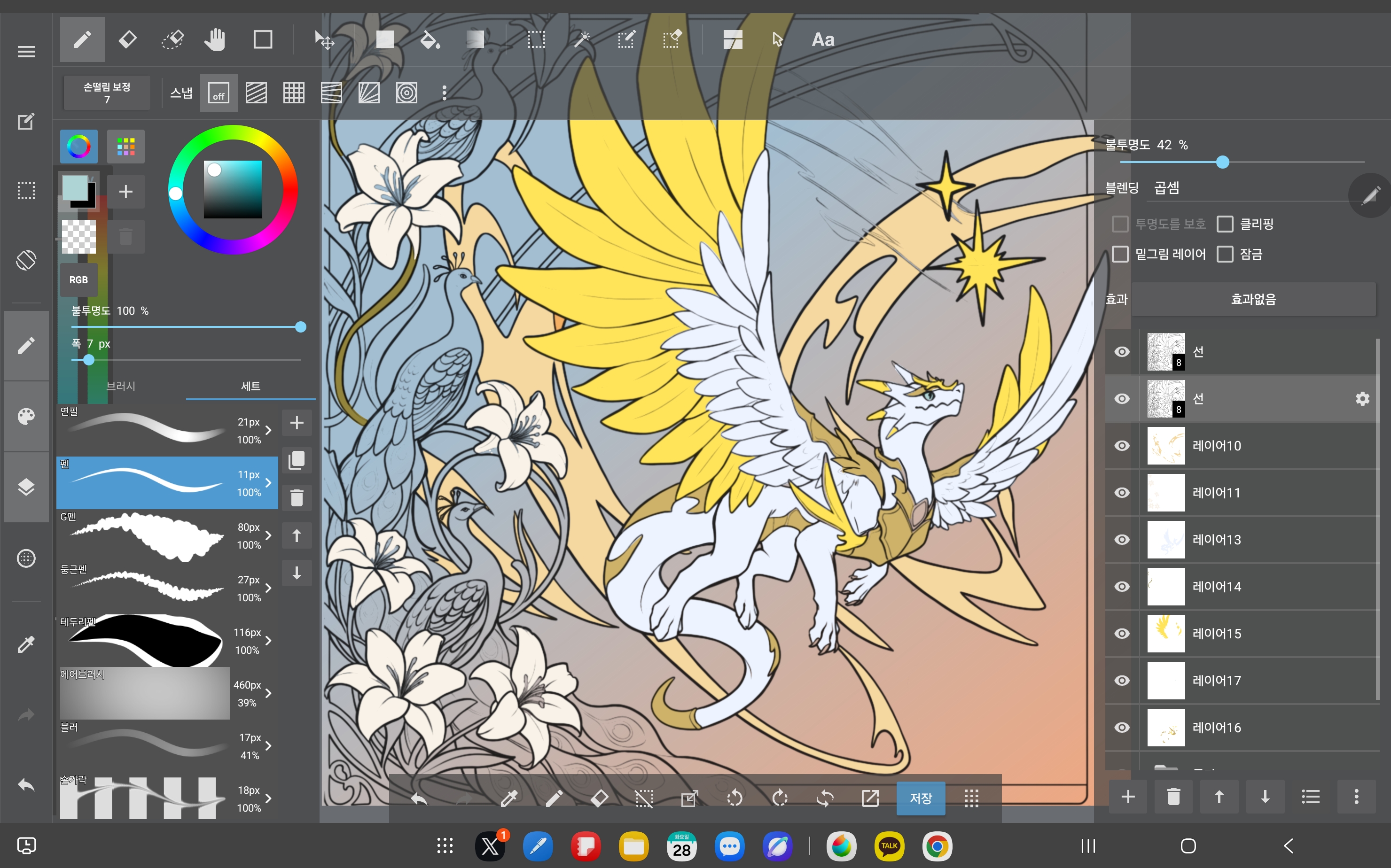Select the Select Pen tool
The width and height of the screenshot is (1391, 868).
(x=626, y=39)
